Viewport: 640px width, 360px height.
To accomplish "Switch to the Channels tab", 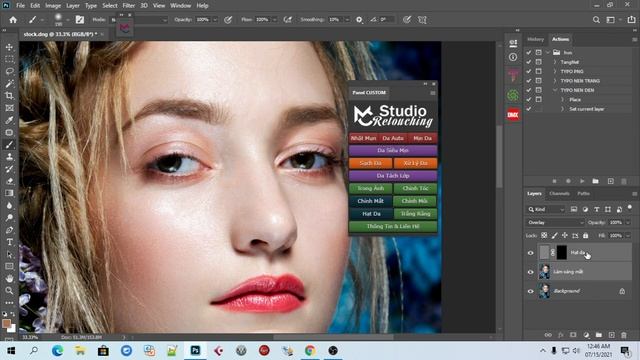I will pyautogui.click(x=559, y=193).
